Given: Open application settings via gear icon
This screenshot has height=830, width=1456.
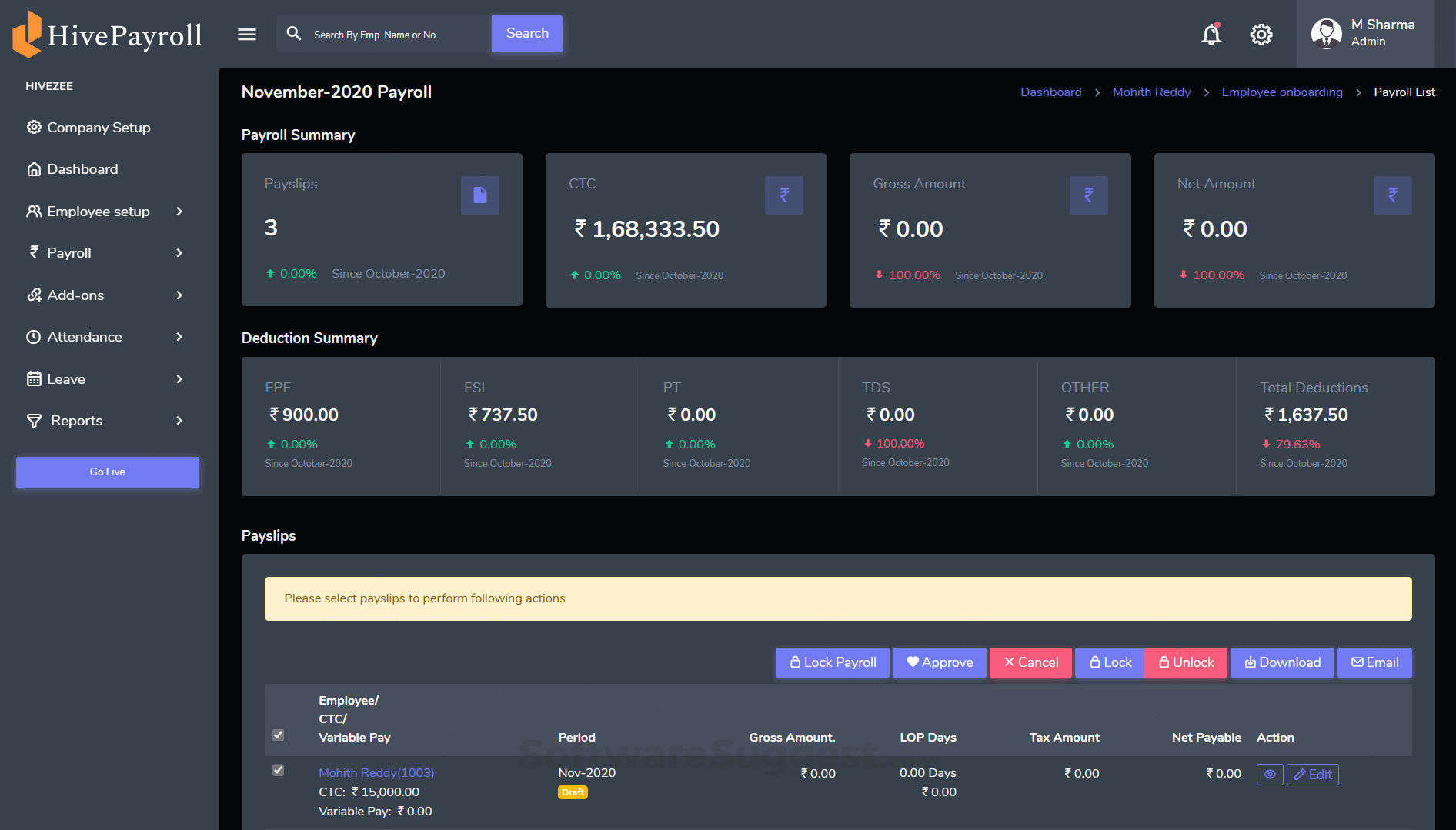Looking at the screenshot, I should [x=1261, y=35].
